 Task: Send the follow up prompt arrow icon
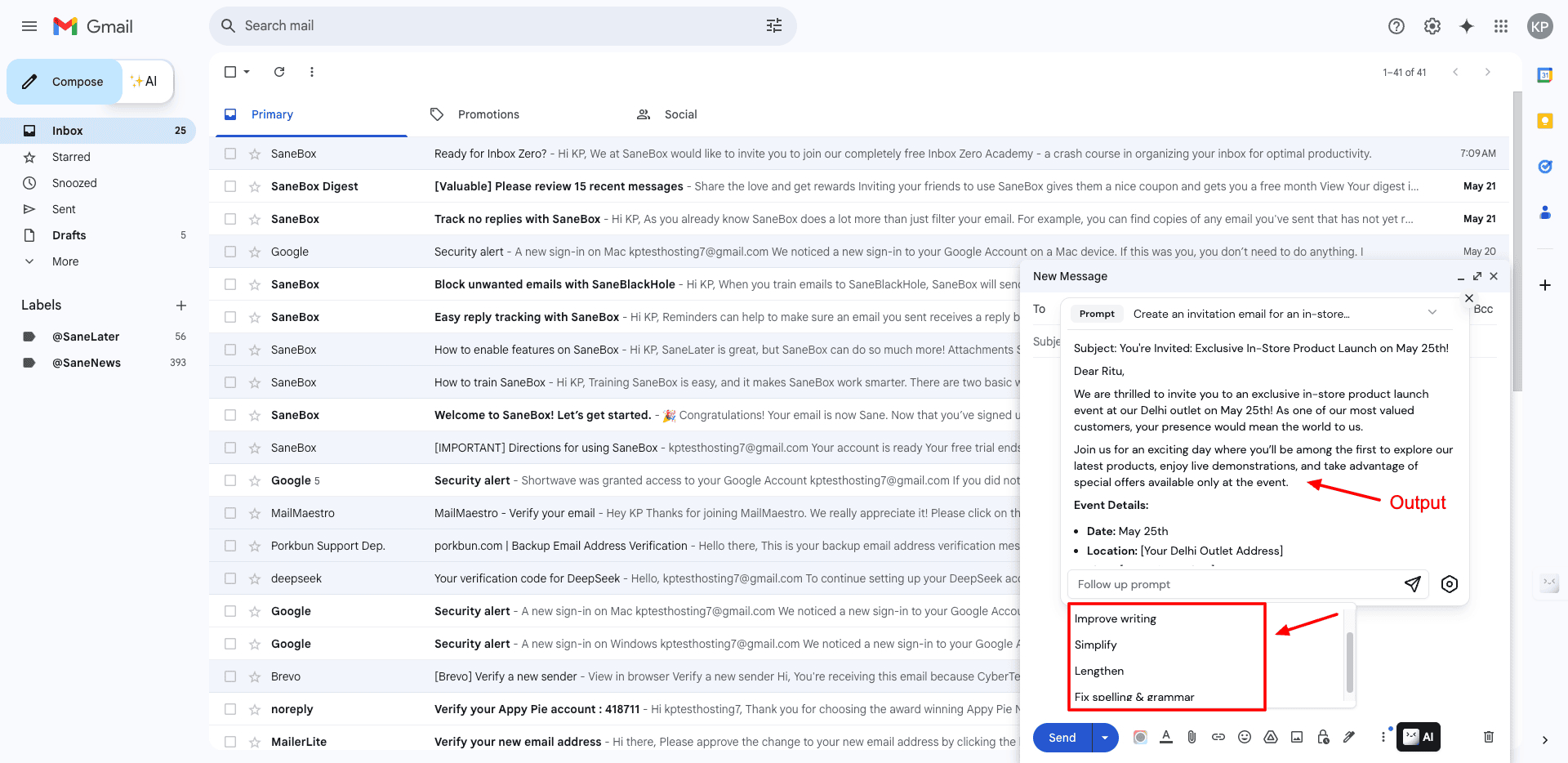[x=1412, y=584]
